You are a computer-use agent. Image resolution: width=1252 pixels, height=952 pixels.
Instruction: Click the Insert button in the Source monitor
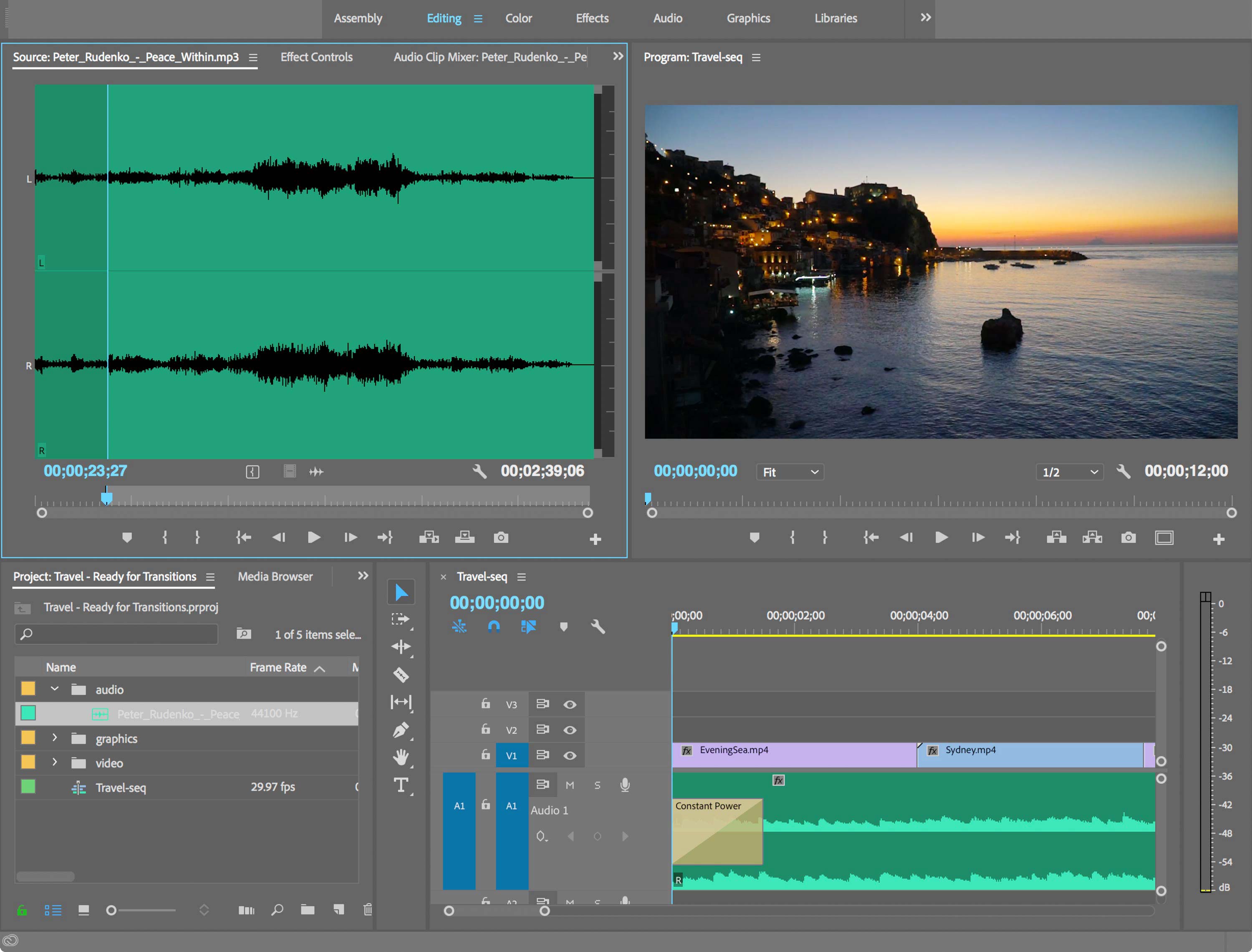tap(429, 537)
